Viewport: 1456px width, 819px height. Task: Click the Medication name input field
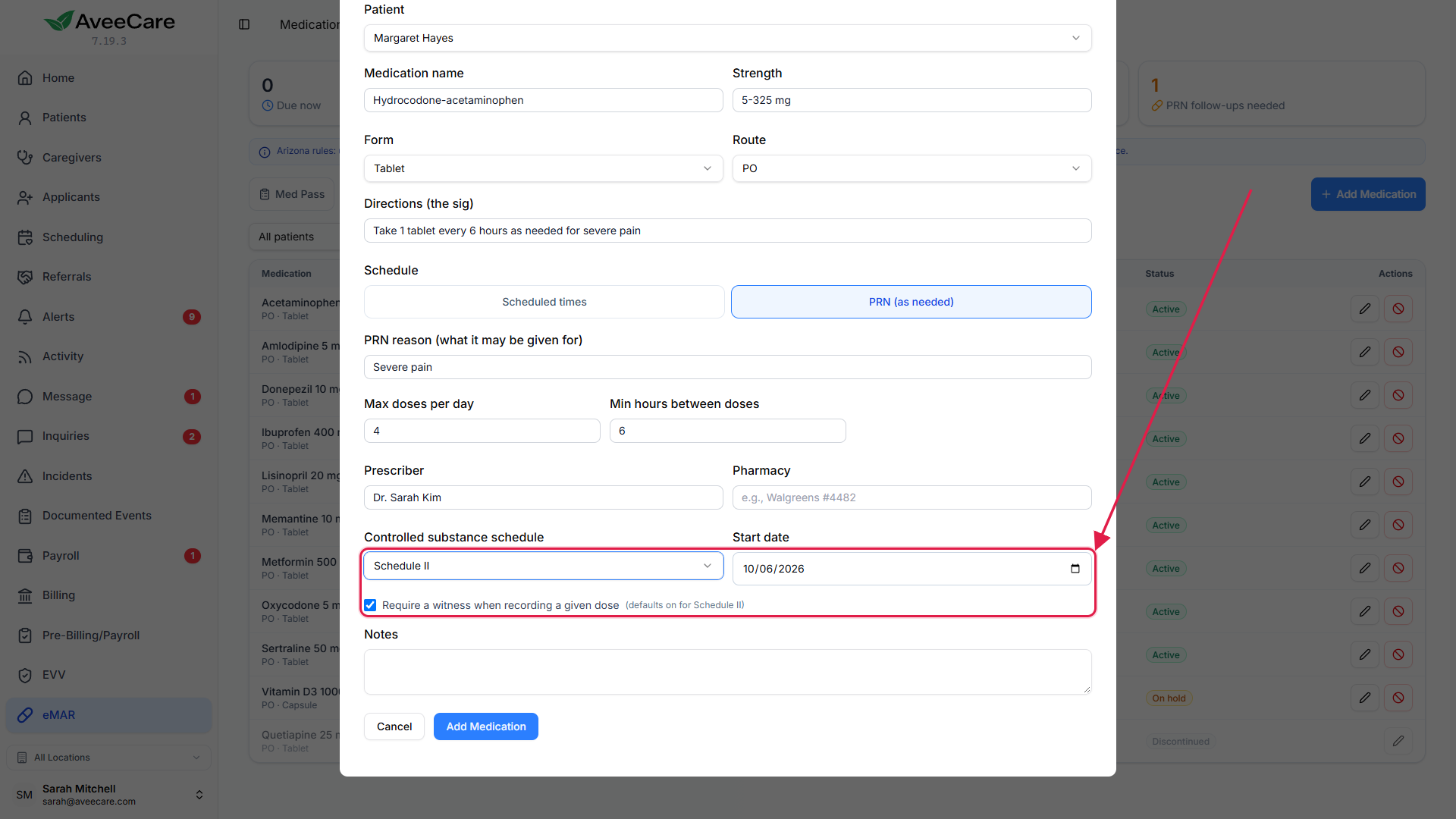(x=544, y=100)
